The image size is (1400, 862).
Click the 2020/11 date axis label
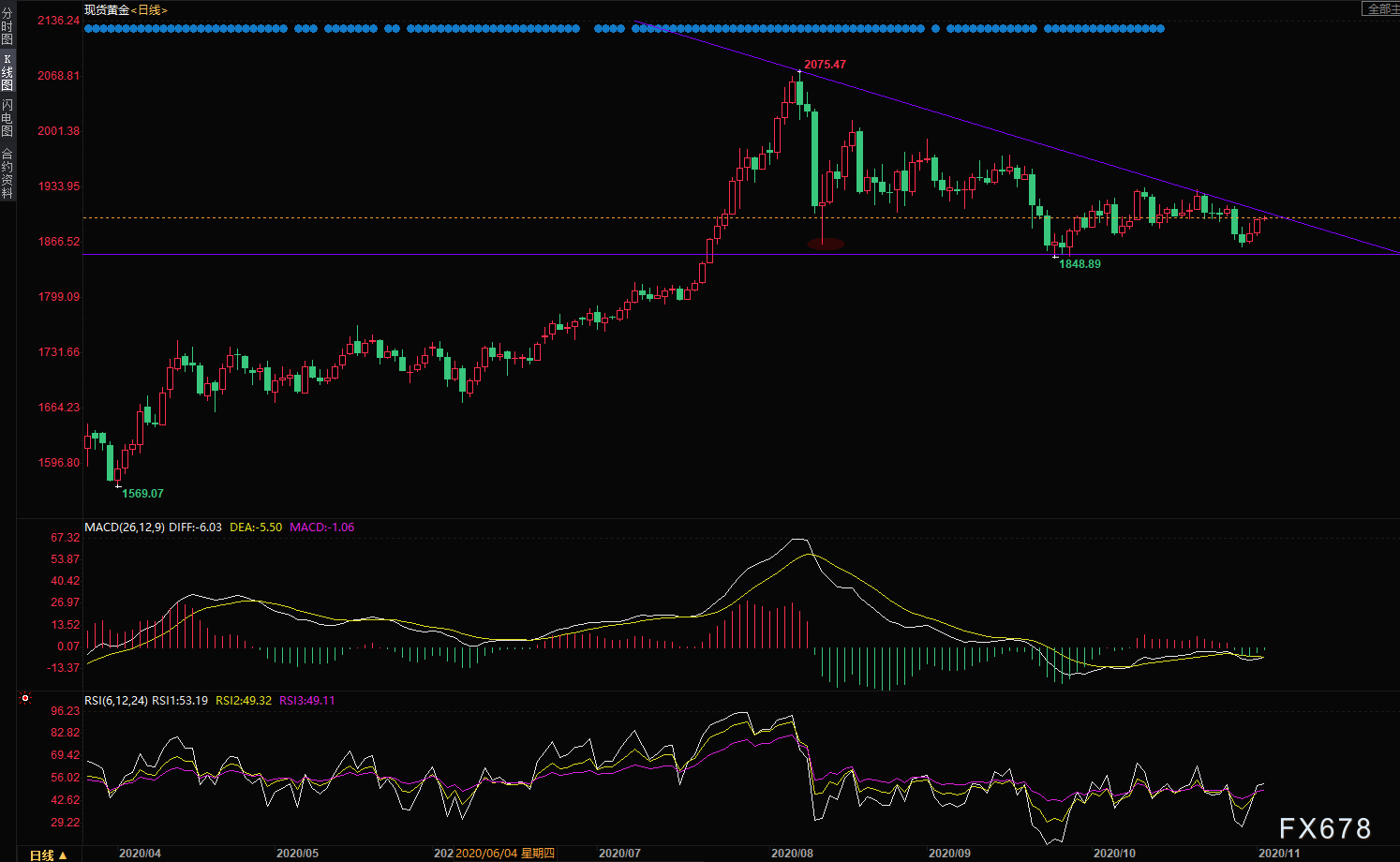pos(1279,854)
